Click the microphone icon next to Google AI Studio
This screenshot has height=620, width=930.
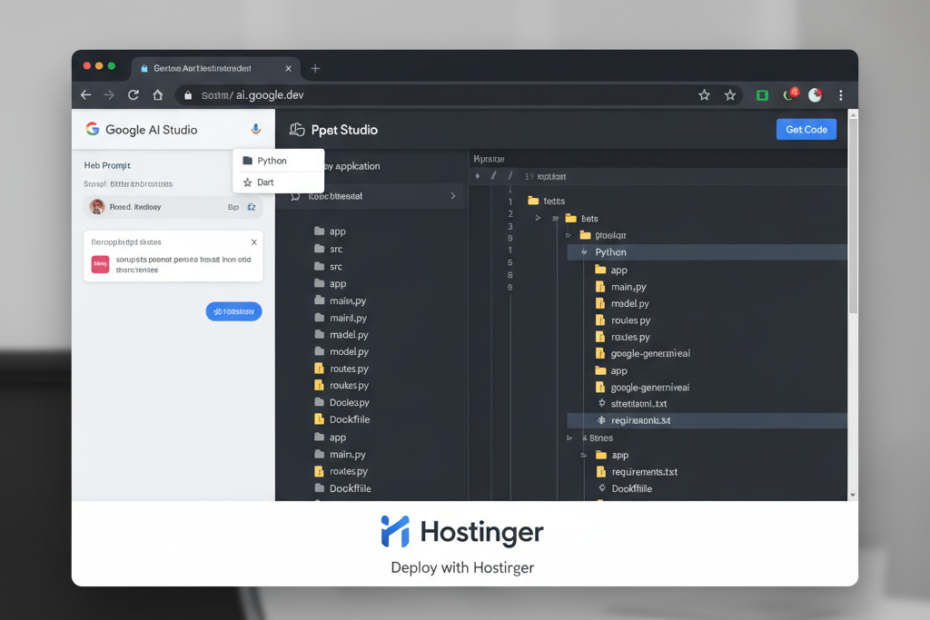[x=256, y=129]
